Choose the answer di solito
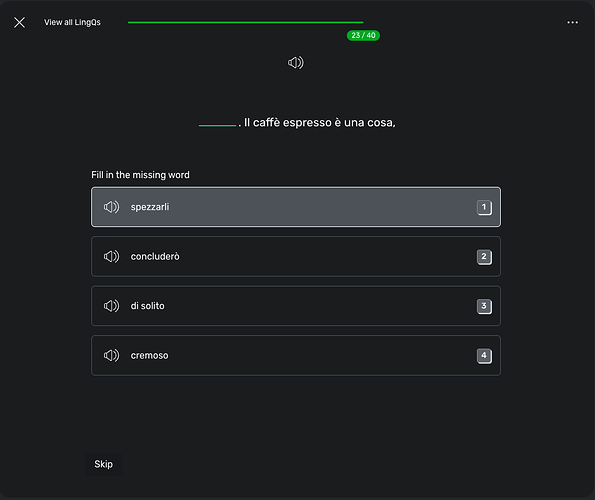595x500 pixels. (x=296, y=306)
